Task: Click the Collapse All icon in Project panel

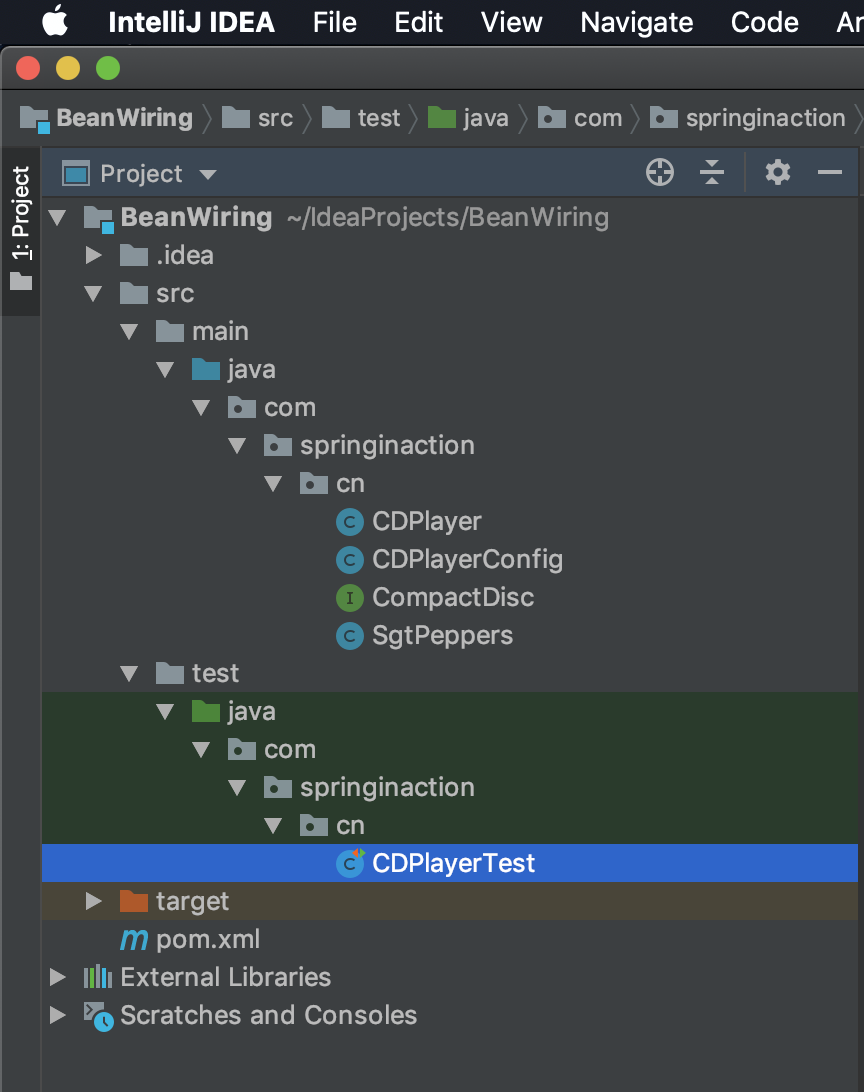Action: pos(712,173)
